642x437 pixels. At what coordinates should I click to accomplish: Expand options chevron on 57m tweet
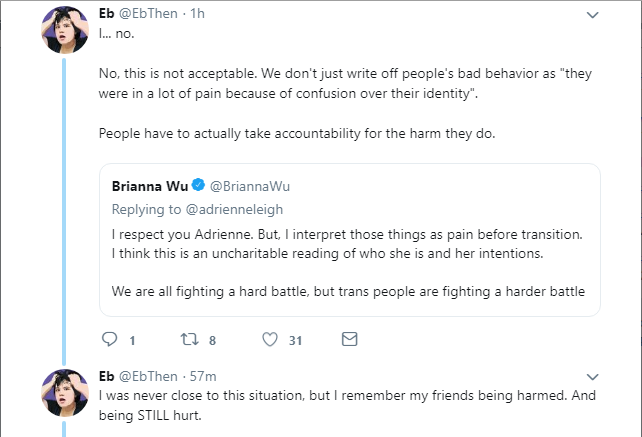pos(592,377)
